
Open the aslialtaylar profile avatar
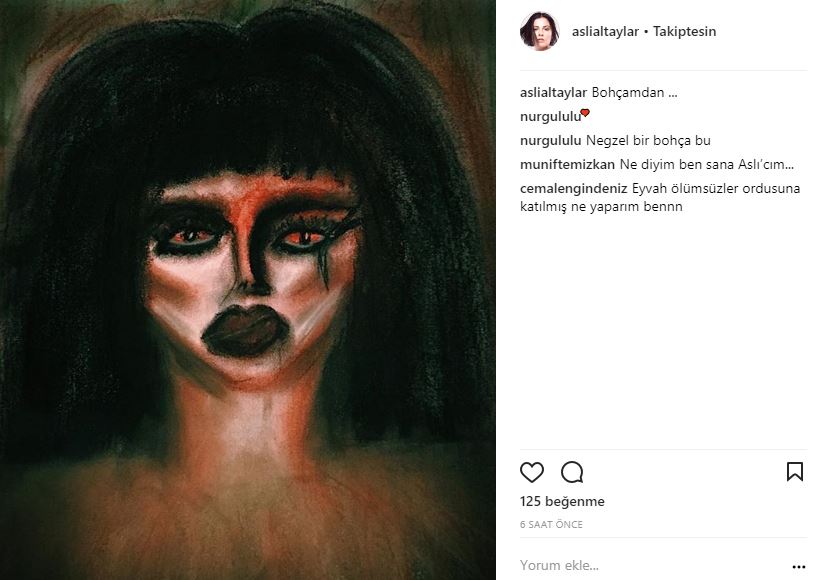point(538,31)
